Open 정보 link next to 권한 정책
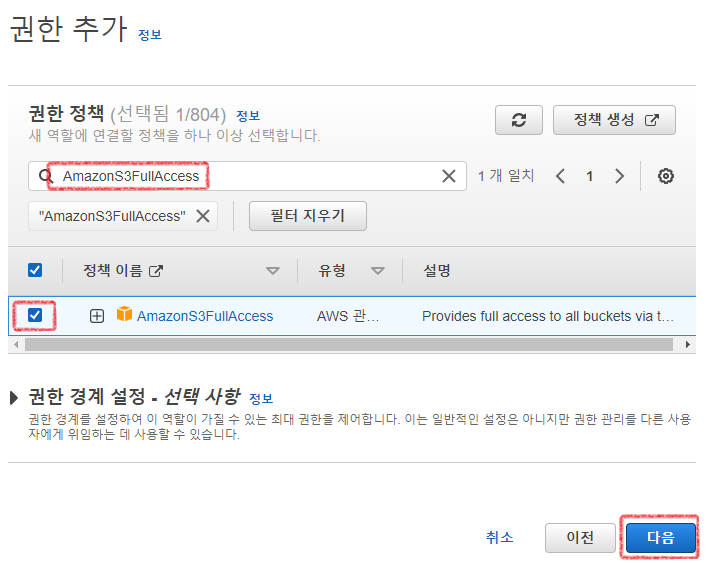707x563 pixels. coord(248,115)
